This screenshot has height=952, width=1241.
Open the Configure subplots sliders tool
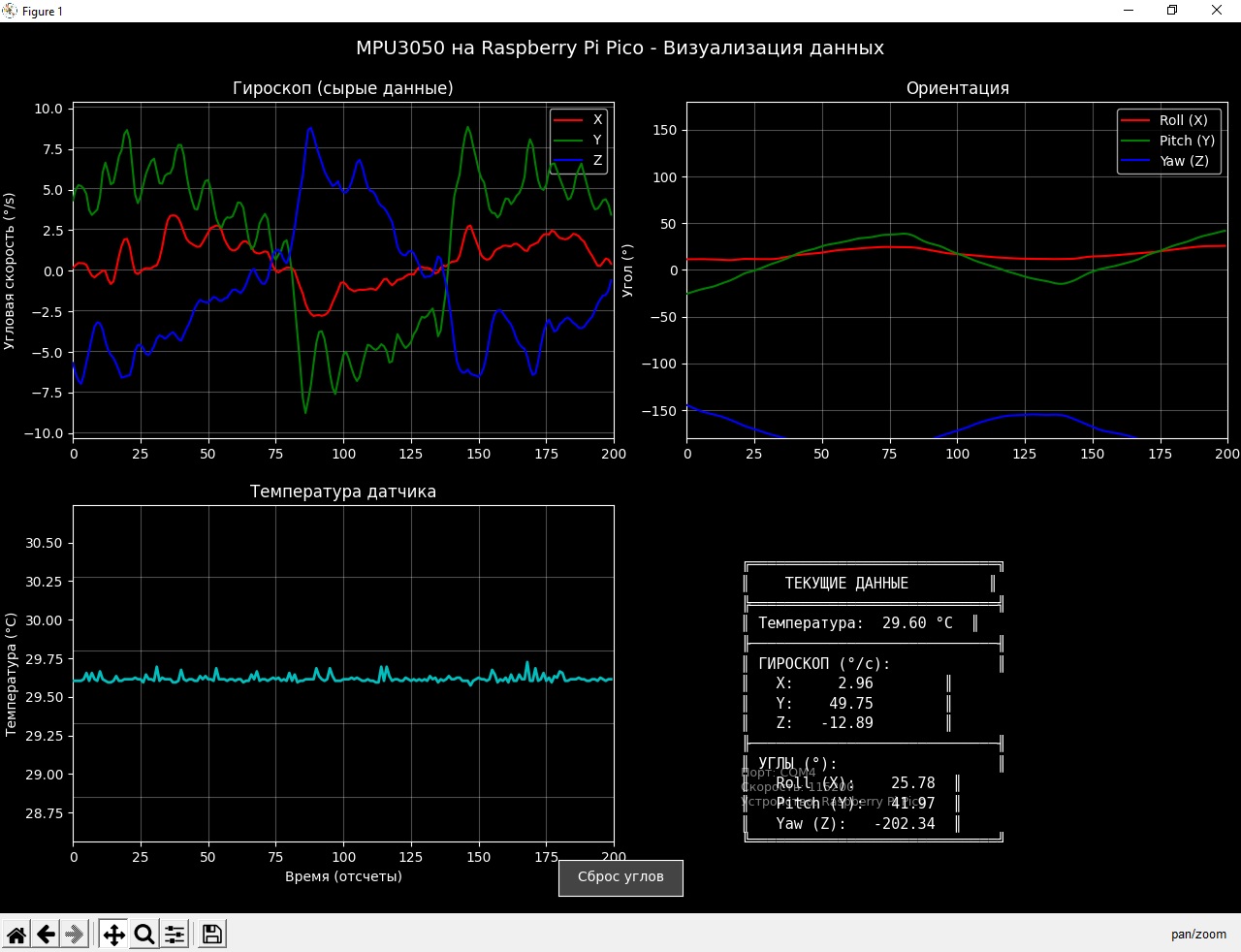(175, 935)
